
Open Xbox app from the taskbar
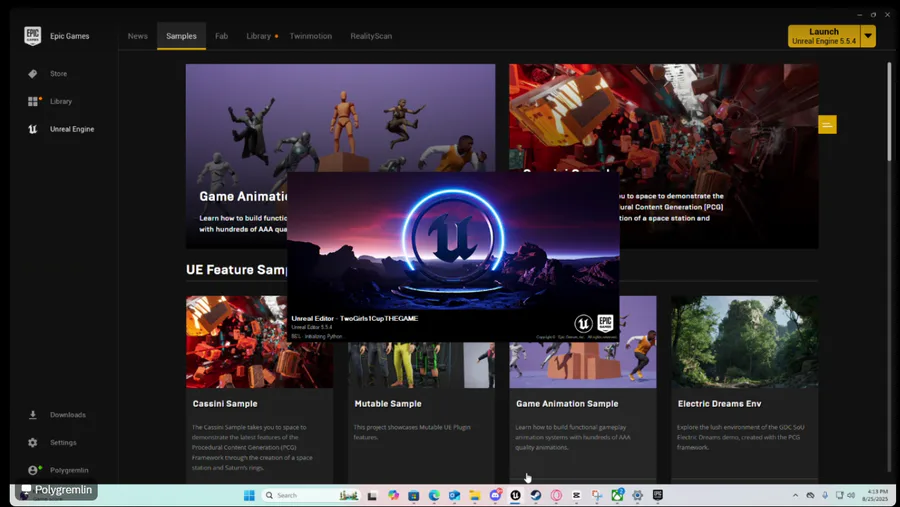click(618, 495)
